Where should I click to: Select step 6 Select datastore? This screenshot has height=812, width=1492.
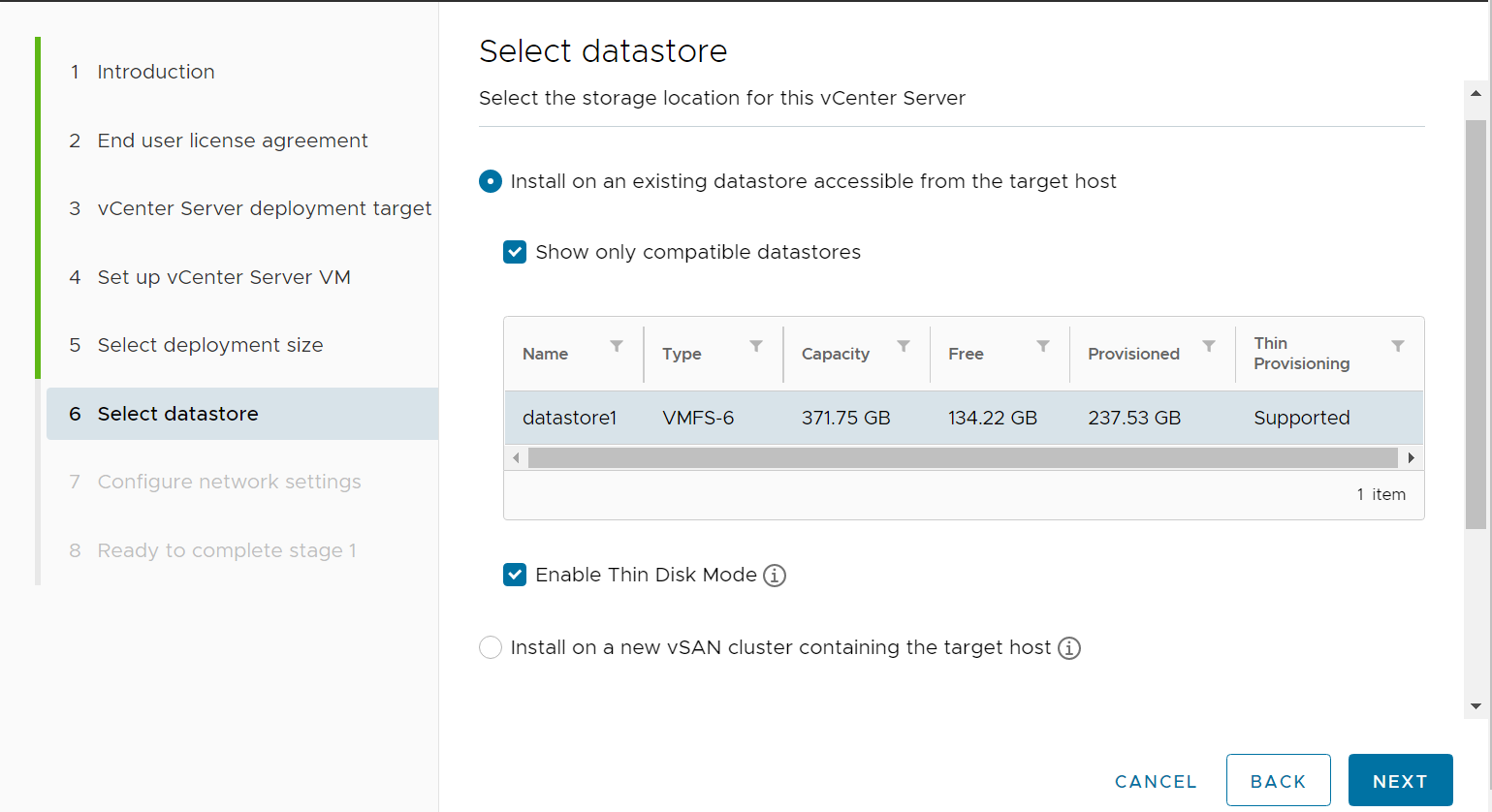pos(242,414)
